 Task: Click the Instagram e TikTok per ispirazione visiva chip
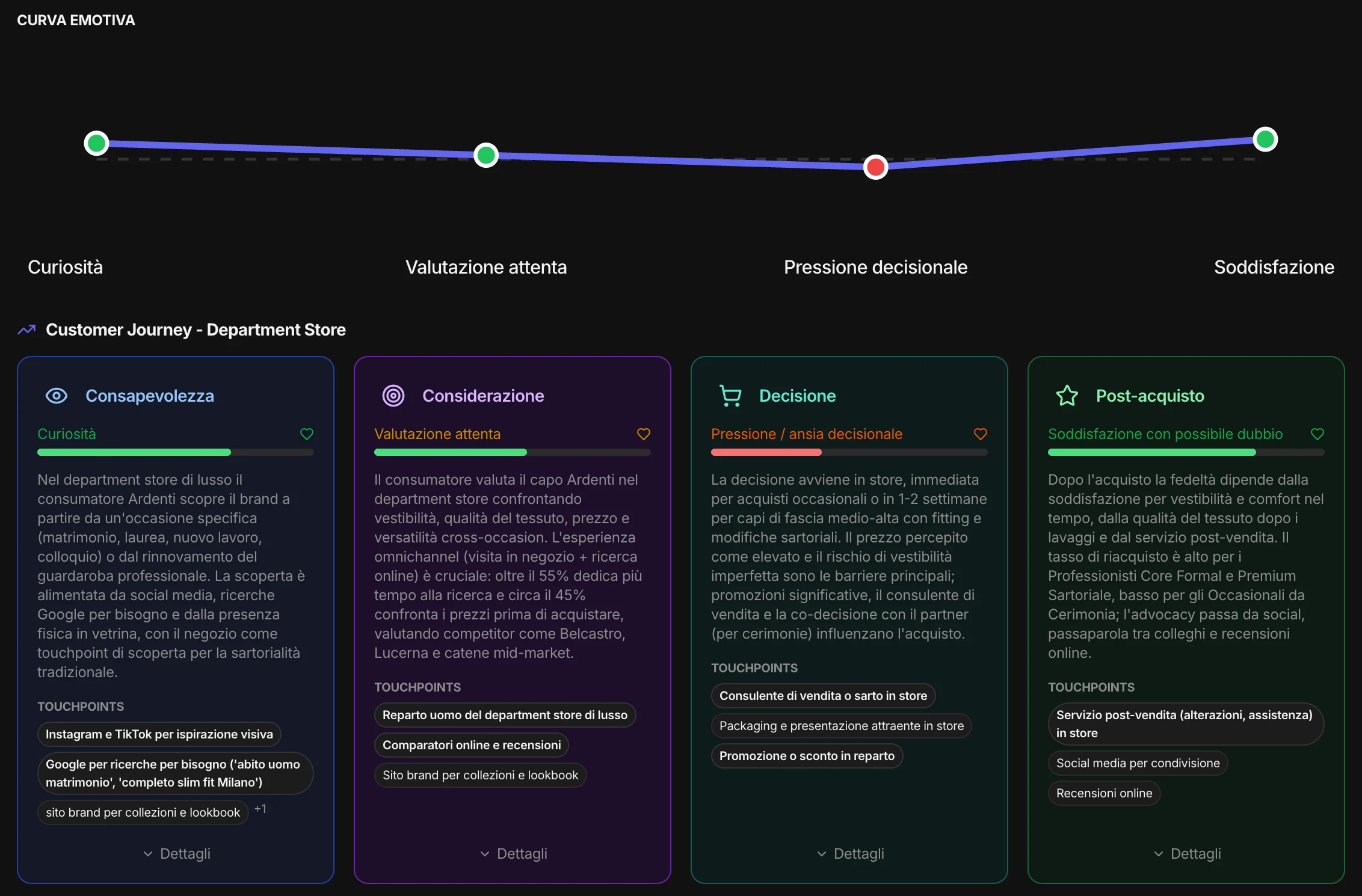pyautogui.click(x=159, y=734)
